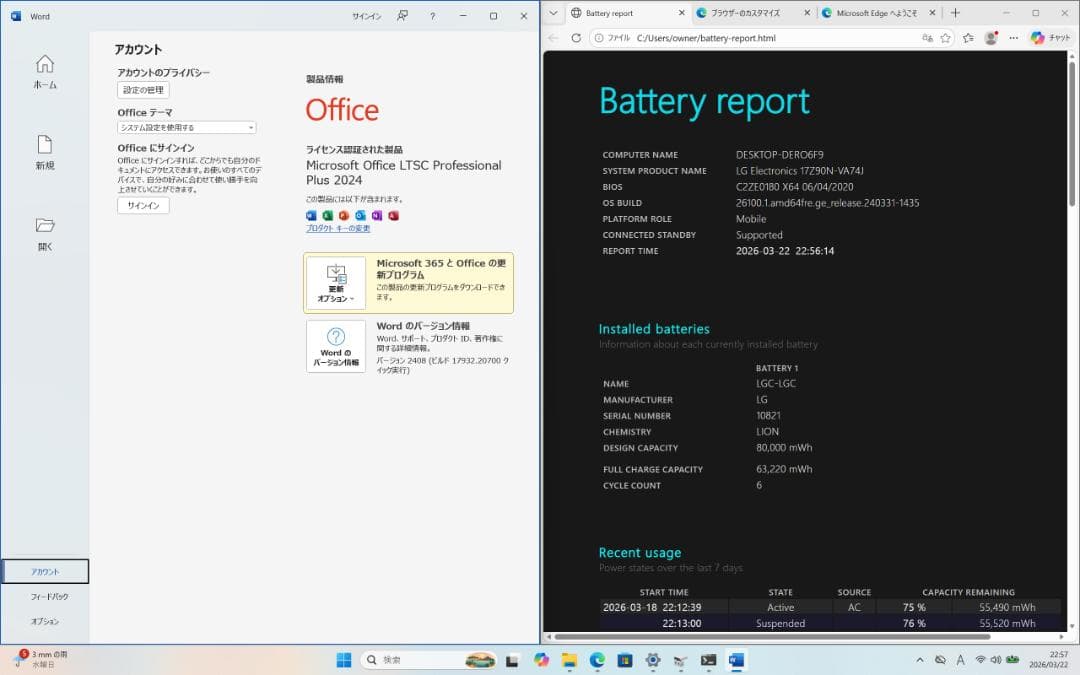Open Microsoft Store from the taskbar
This screenshot has height=675, width=1080.
(x=625, y=661)
